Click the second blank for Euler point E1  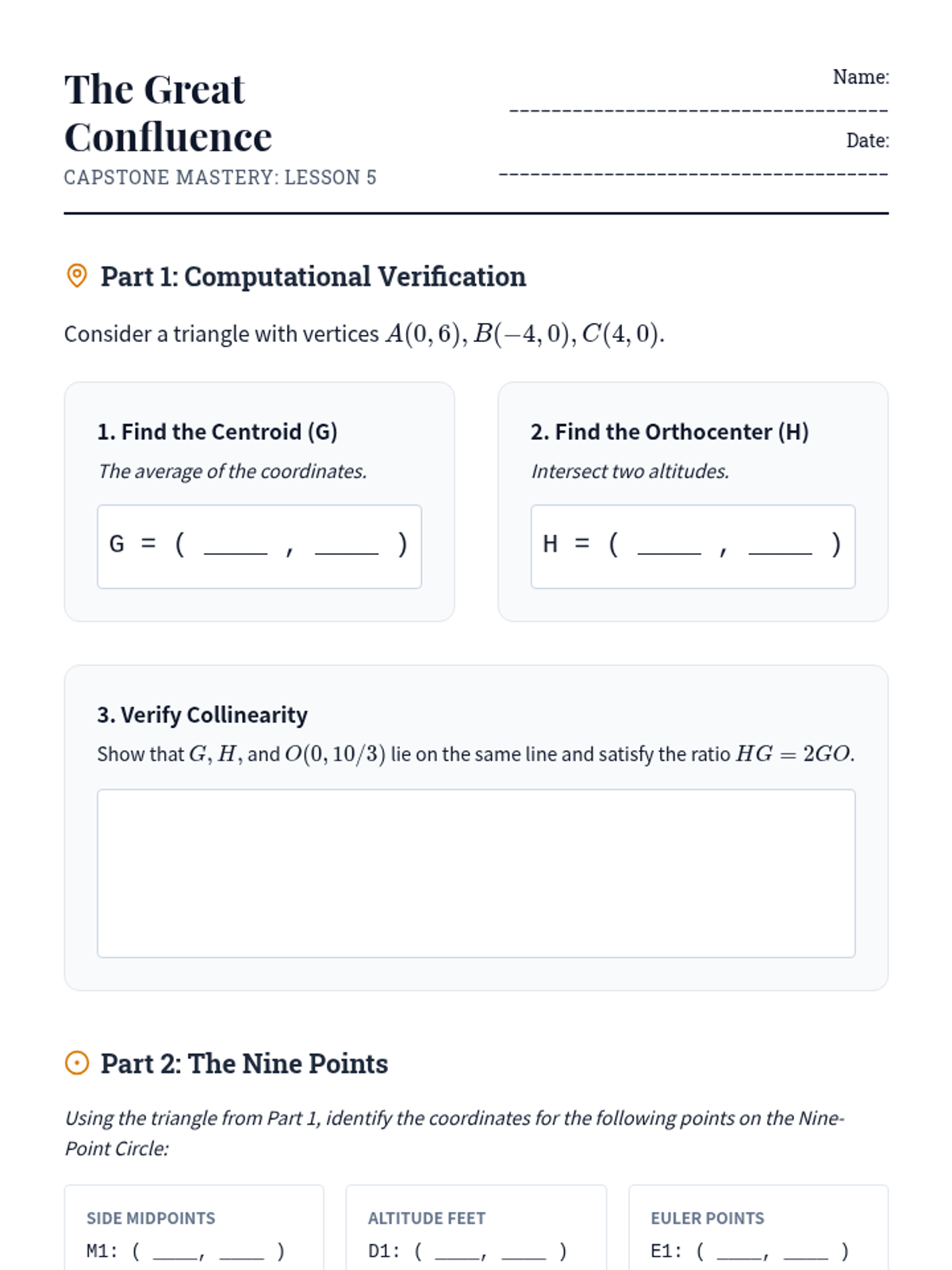click(x=805, y=1253)
